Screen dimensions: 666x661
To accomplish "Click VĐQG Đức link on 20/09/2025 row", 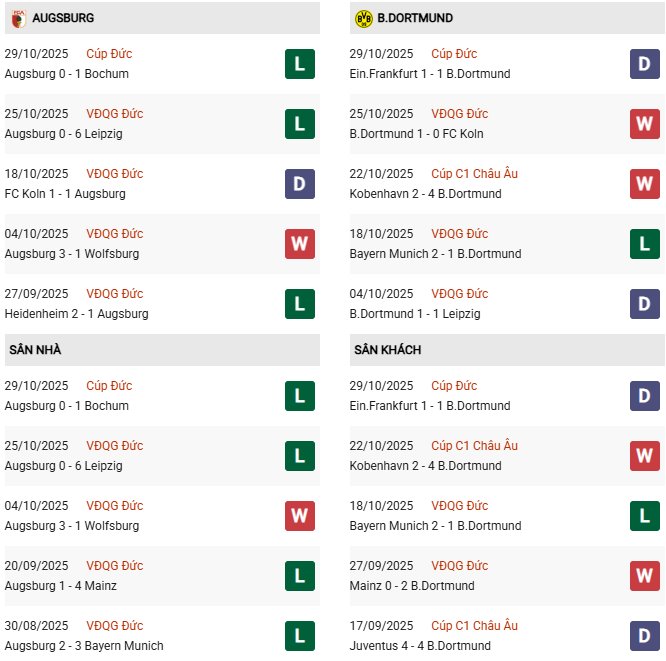I will click(x=114, y=566).
